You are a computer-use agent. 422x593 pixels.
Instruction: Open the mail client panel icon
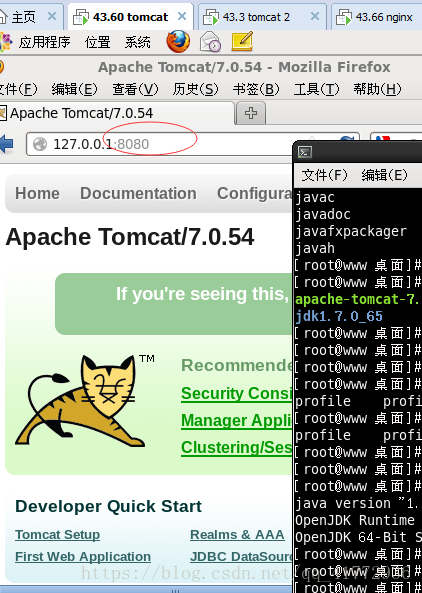tap(210, 42)
